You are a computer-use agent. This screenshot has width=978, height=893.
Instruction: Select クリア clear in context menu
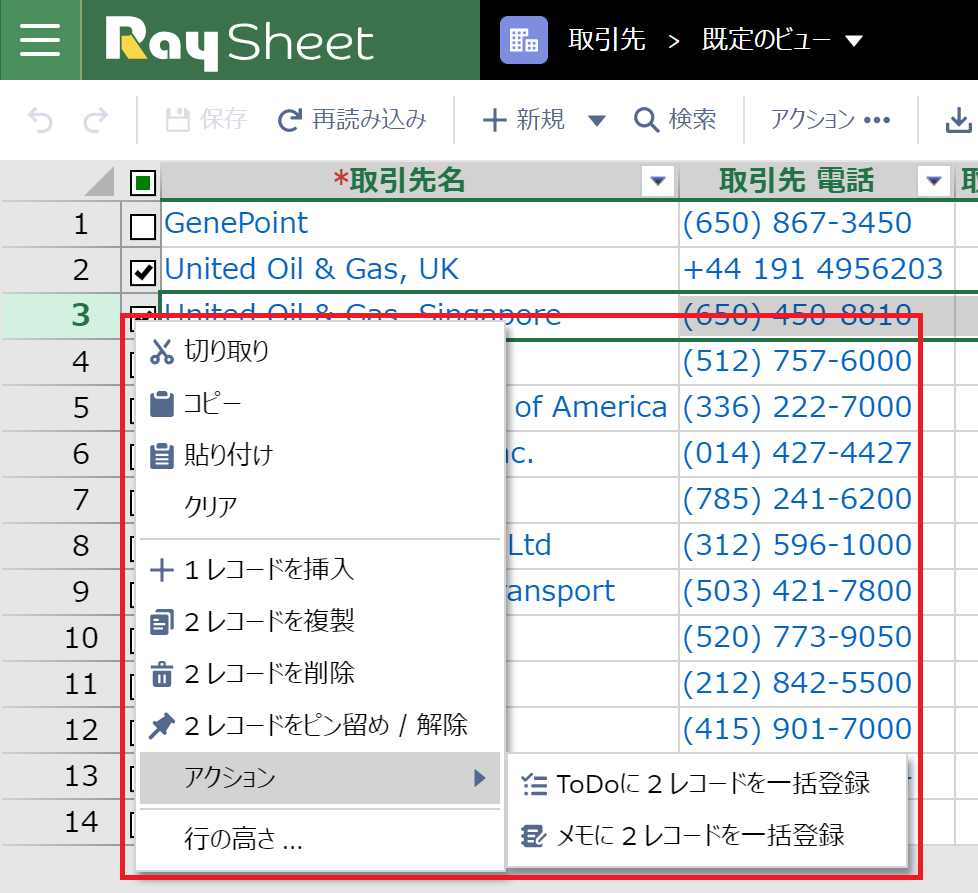pyautogui.click(x=319, y=506)
